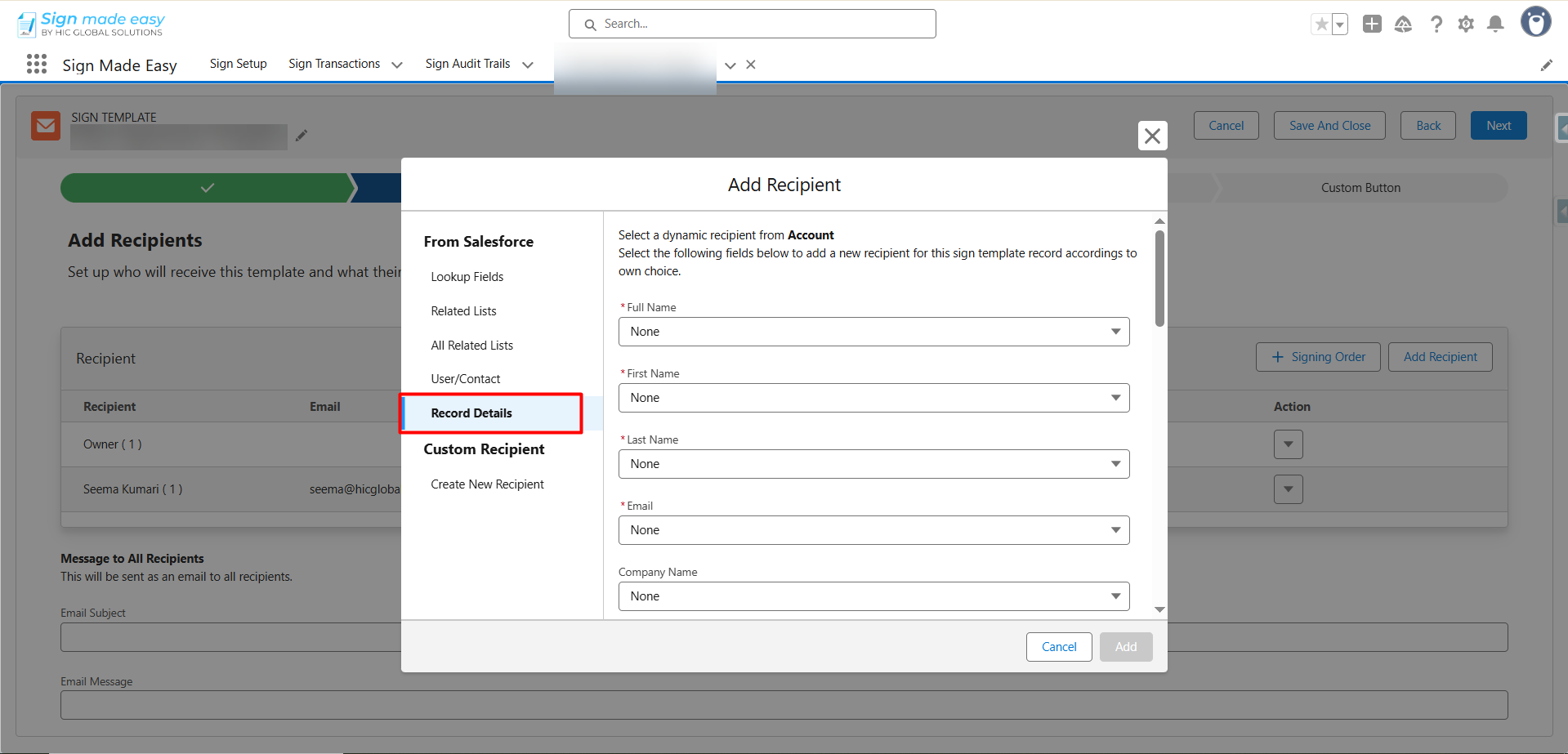The height and width of the screenshot is (754, 1568).
Task: Click the pencil icon beside template name
Action: (x=302, y=136)
